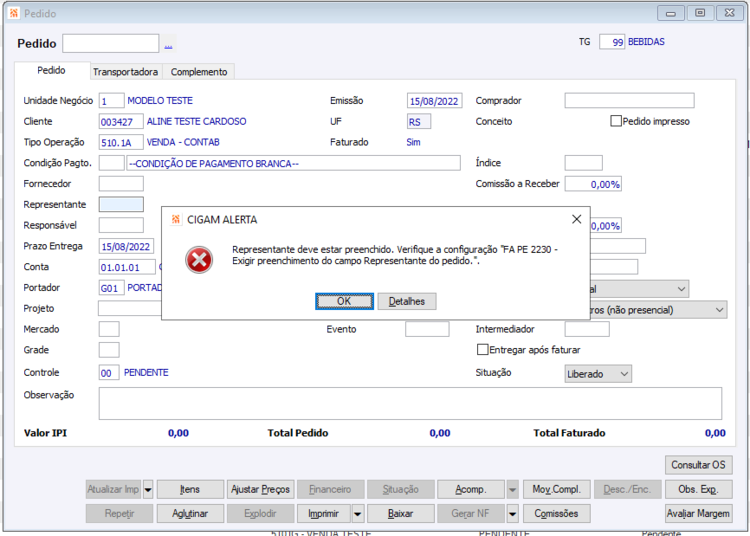This screenshot has height=536, width=750.
Task: Click the Consultar OS button
Action: coord(698,465)
